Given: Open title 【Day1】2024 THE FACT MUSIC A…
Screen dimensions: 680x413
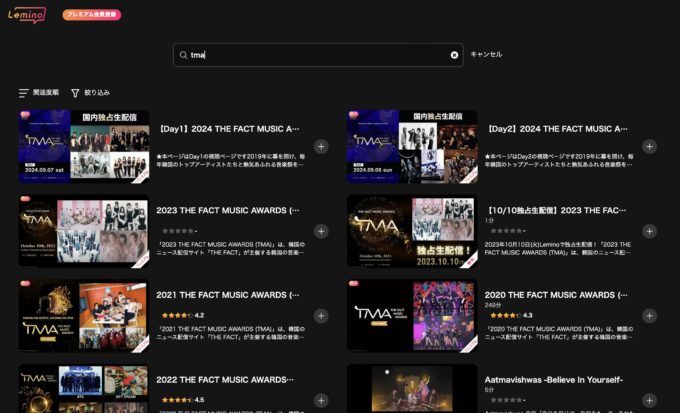Looking at the screenshot, I should tap(229, 129).
